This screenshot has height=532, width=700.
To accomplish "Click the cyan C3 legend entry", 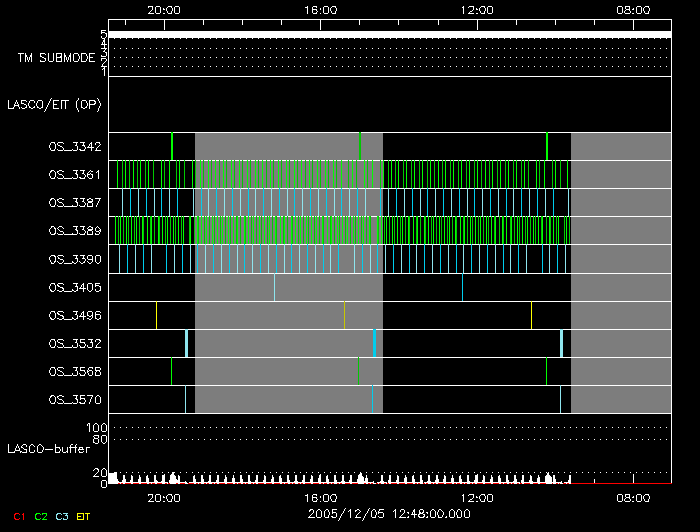I will point(62,517).
